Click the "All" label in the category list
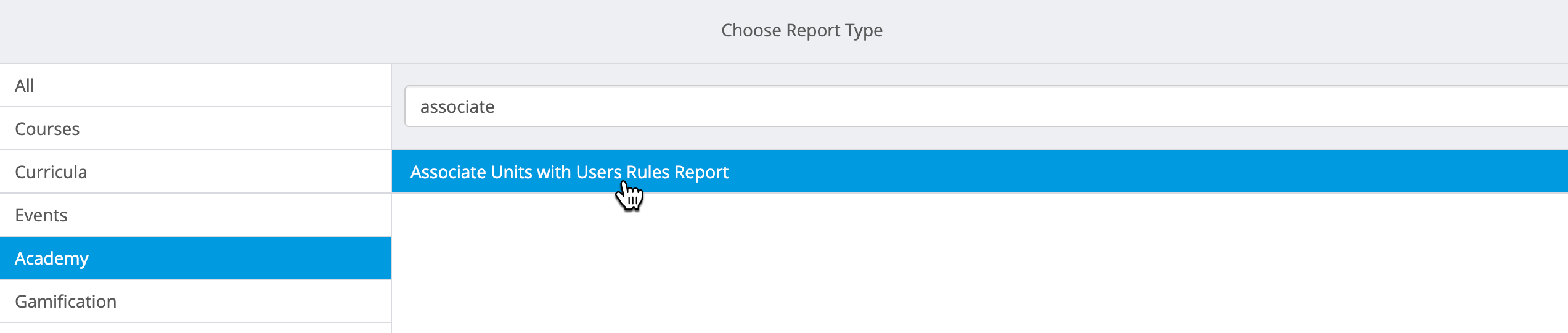The height and width of the screenshot is (333, 1568). (x=25, y=86)
